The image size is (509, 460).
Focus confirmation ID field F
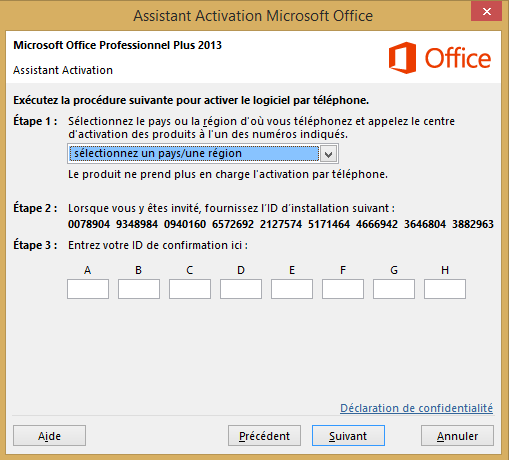343,289
